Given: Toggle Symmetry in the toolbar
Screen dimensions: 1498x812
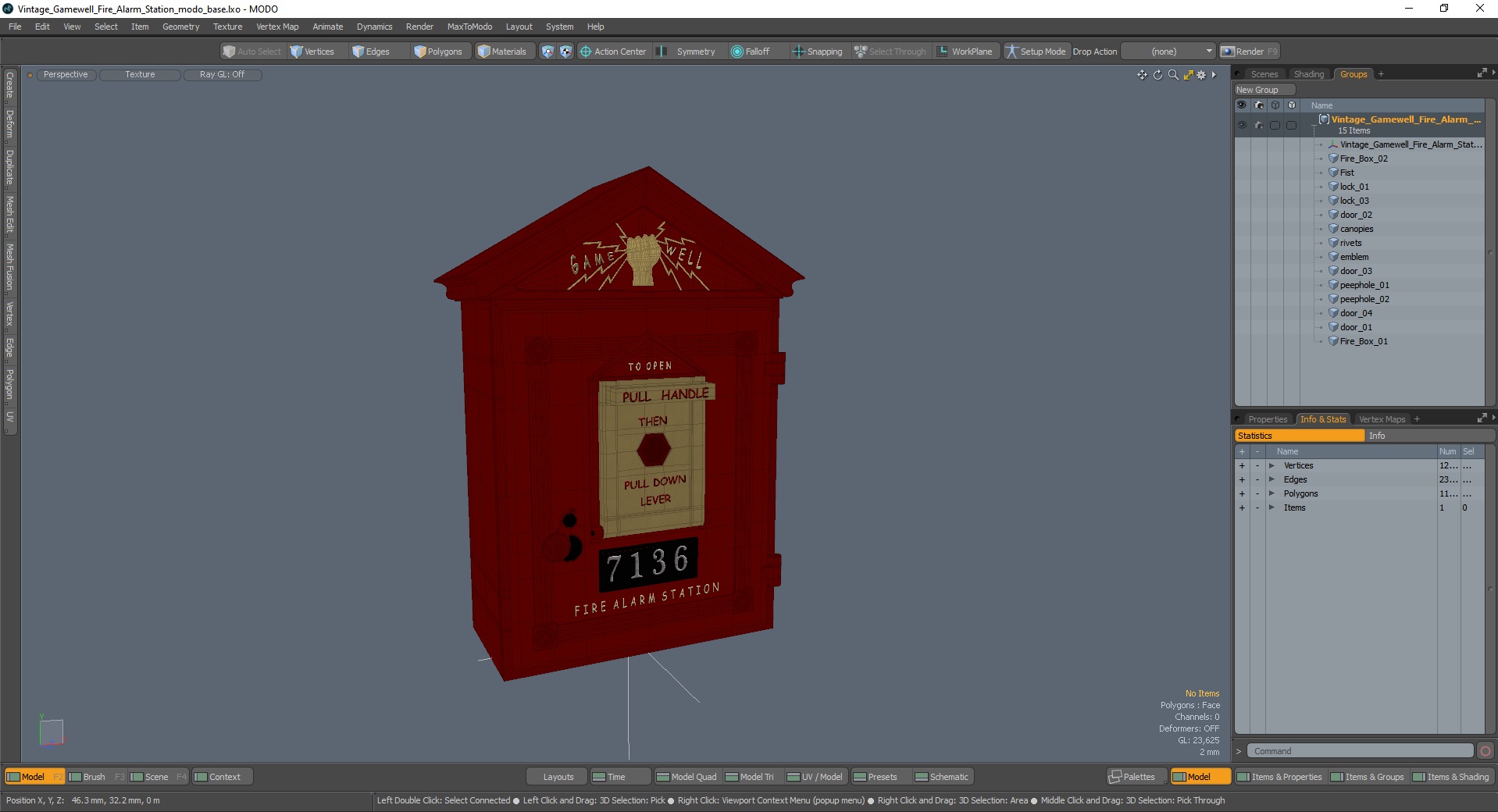Looking at the screenshot, I should coord(687,52).
